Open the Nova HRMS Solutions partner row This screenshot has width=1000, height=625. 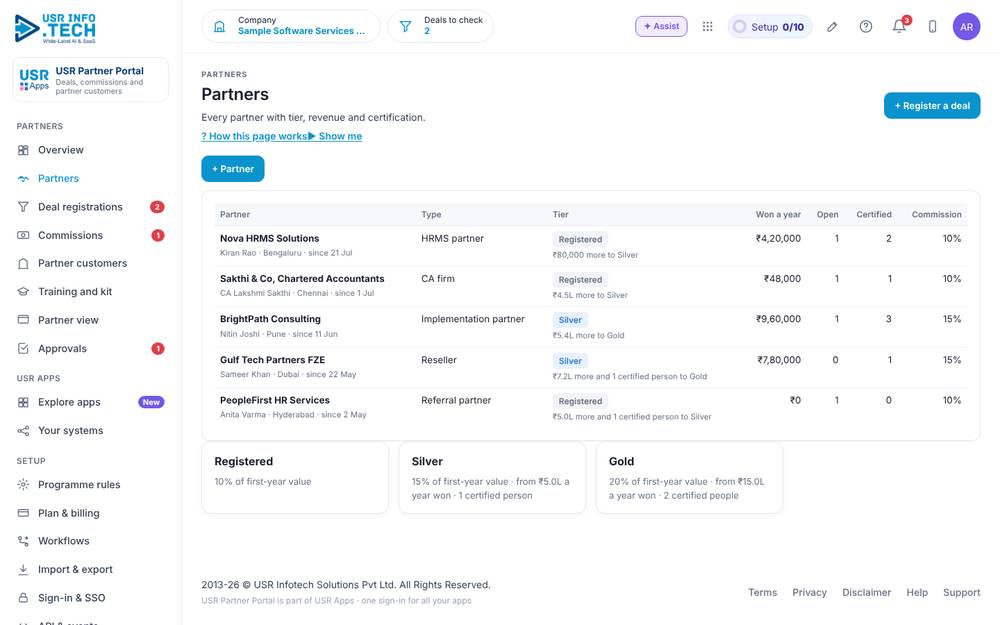[x=591, y=246]
